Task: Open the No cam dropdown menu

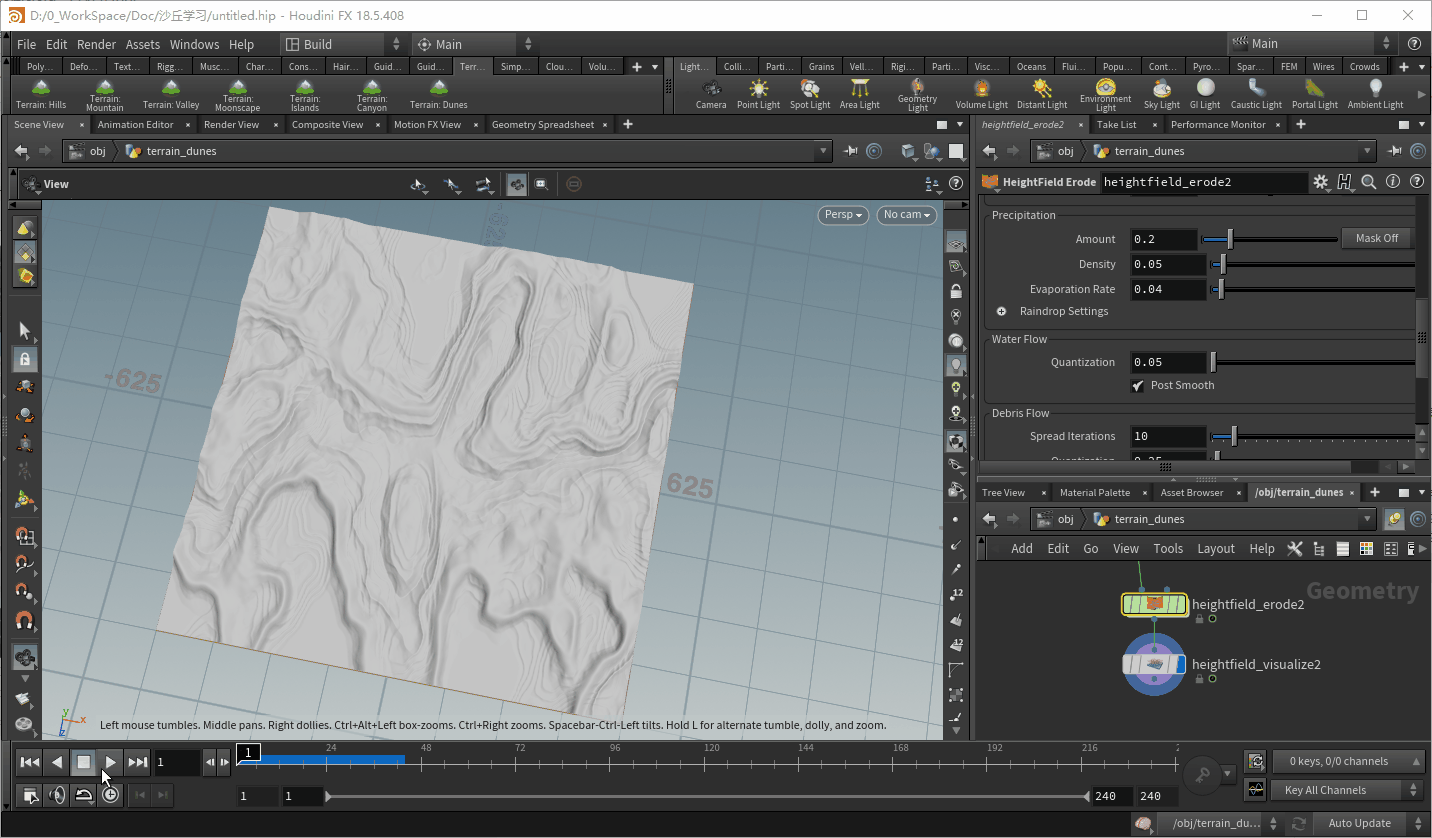Action: [907, 215]
